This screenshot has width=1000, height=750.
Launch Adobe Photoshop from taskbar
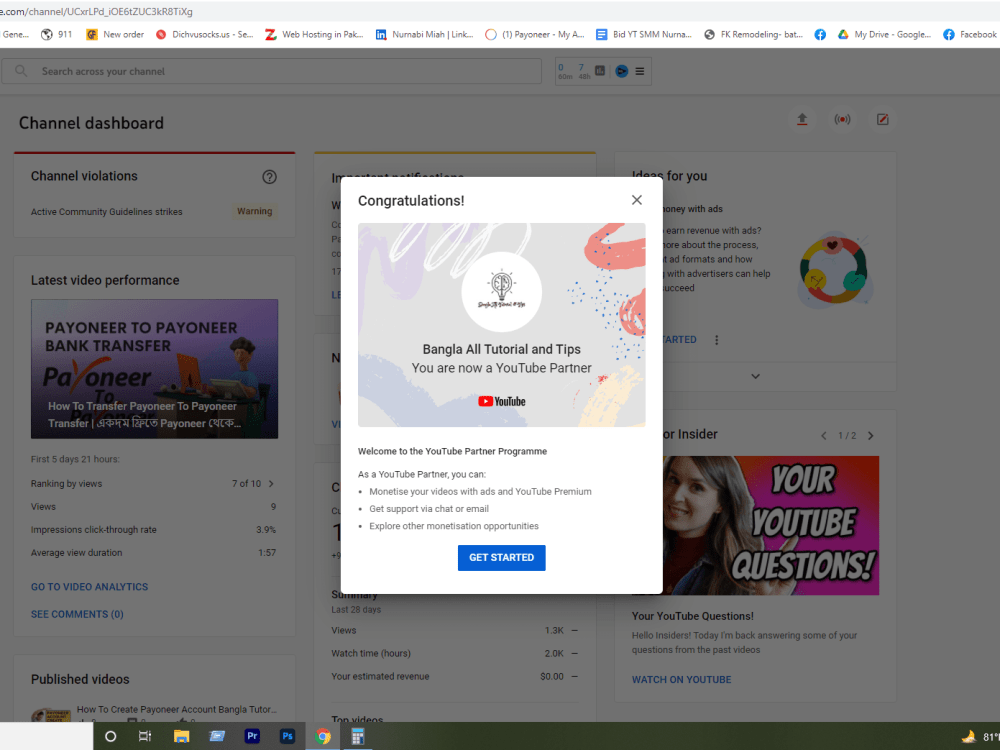pyautogui.click(x=287, y=736)
